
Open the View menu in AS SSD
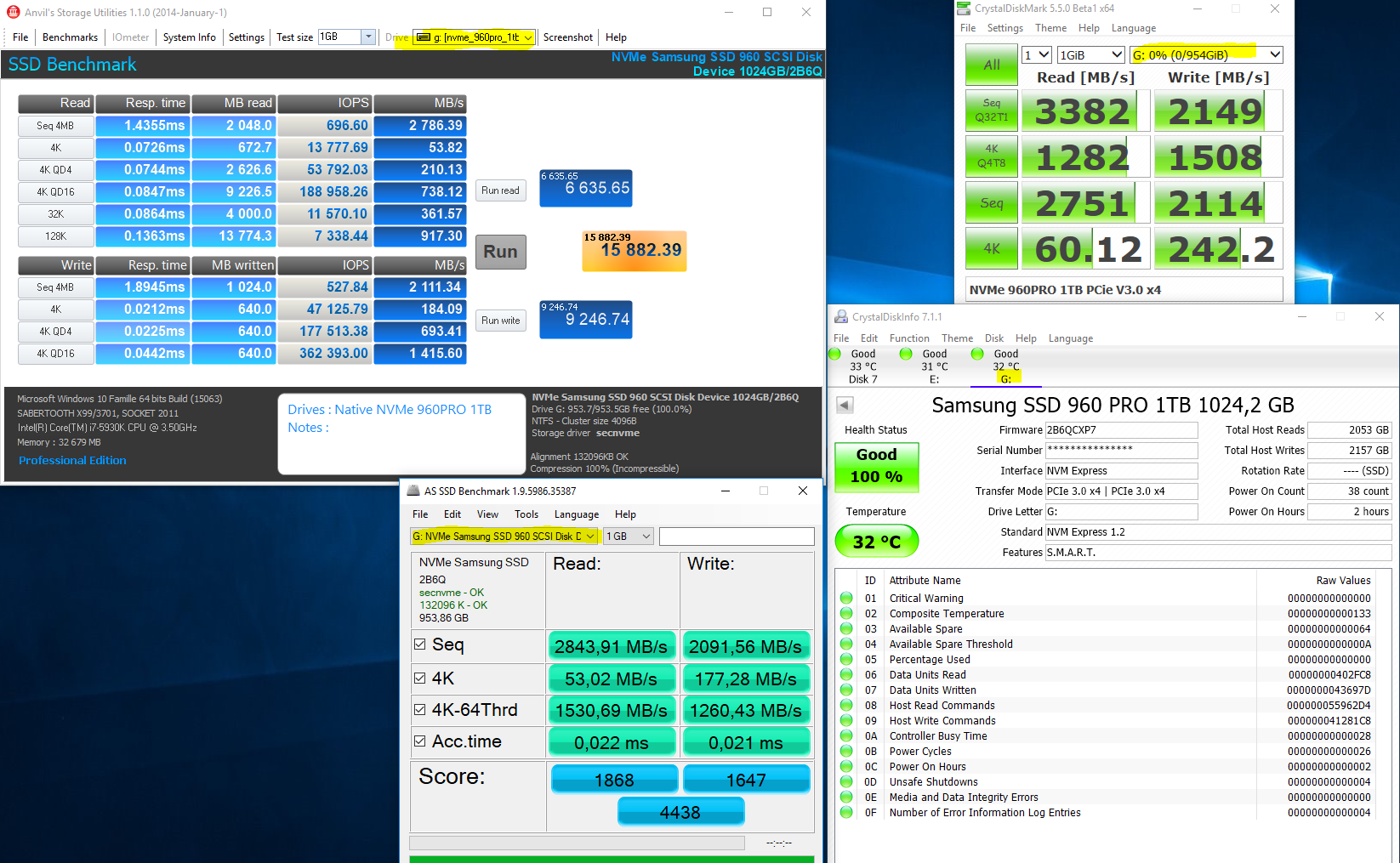tap(487, 514)
